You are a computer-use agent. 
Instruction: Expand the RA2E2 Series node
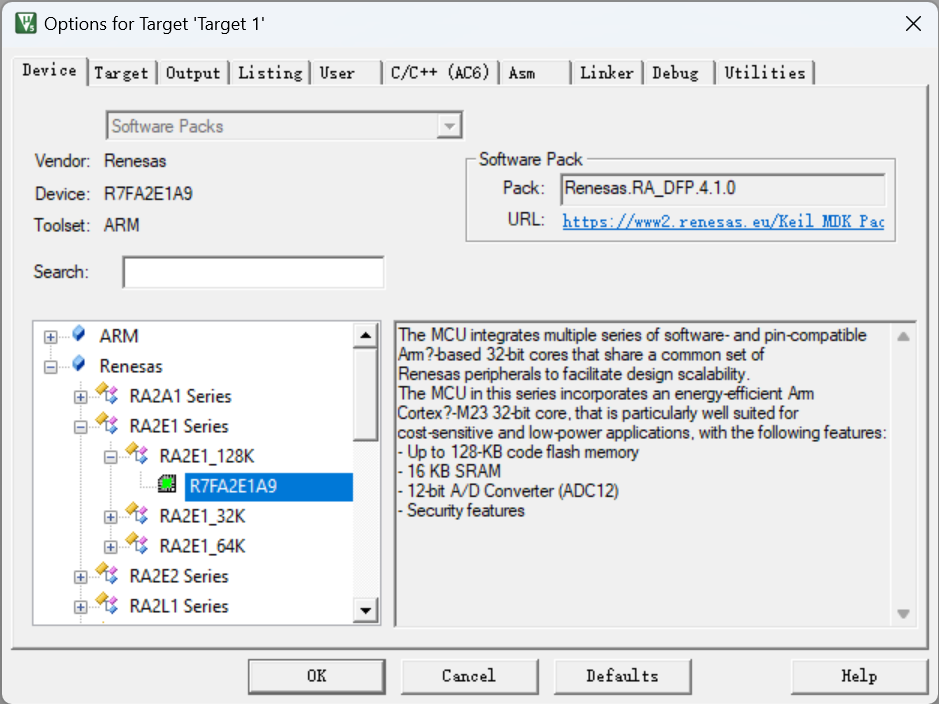(x=80, y=578)
